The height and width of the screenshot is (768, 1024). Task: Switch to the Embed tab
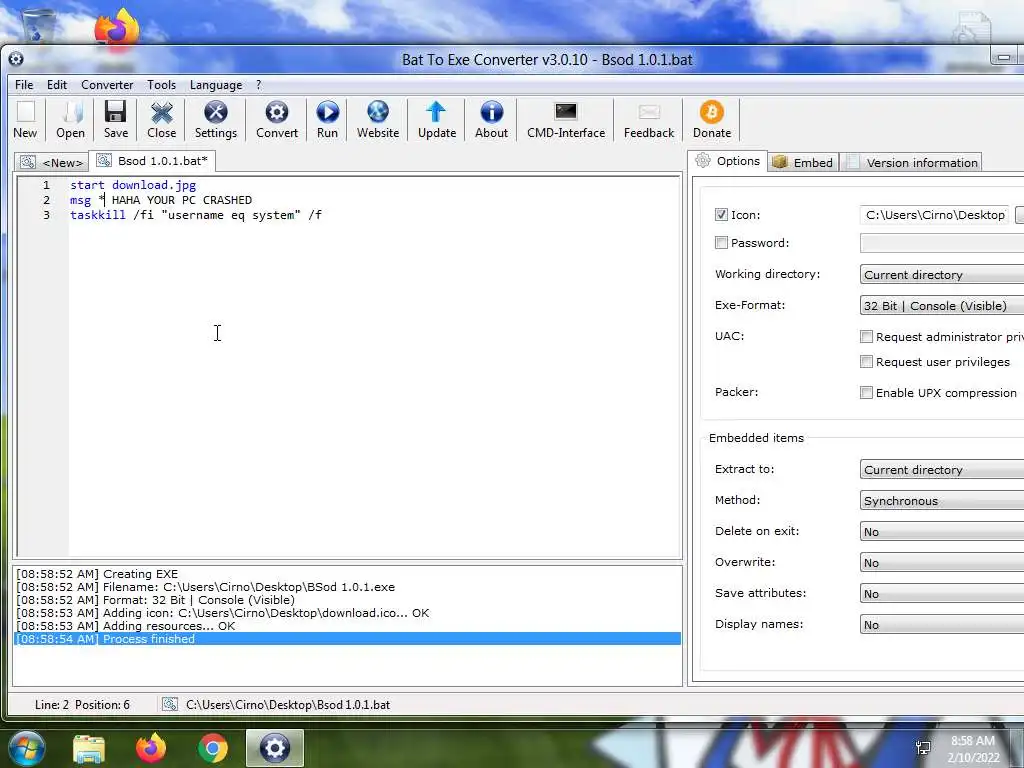coord(803,163)
